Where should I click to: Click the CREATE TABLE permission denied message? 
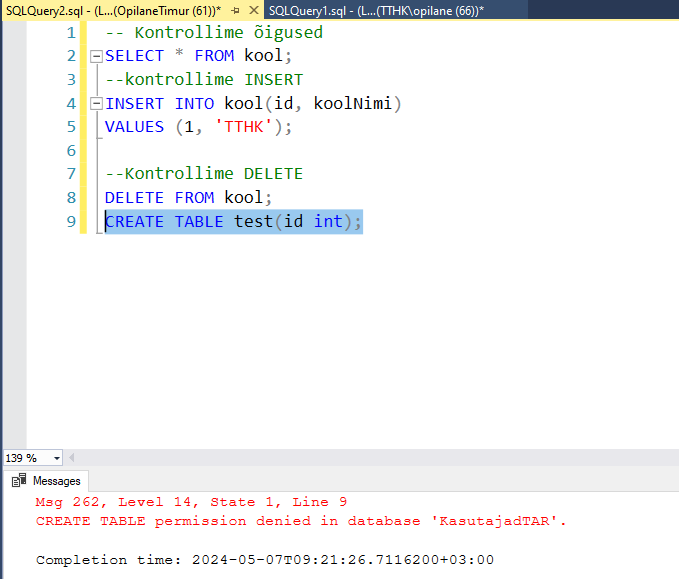pyautogui.click(x=300, y=521)
